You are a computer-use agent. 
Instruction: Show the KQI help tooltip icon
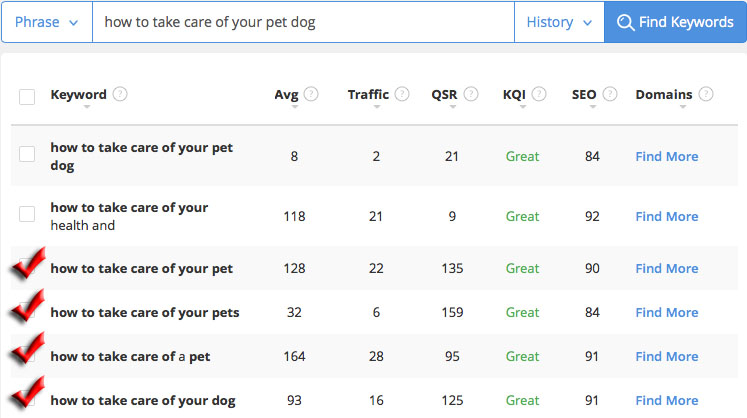(539, 94)
